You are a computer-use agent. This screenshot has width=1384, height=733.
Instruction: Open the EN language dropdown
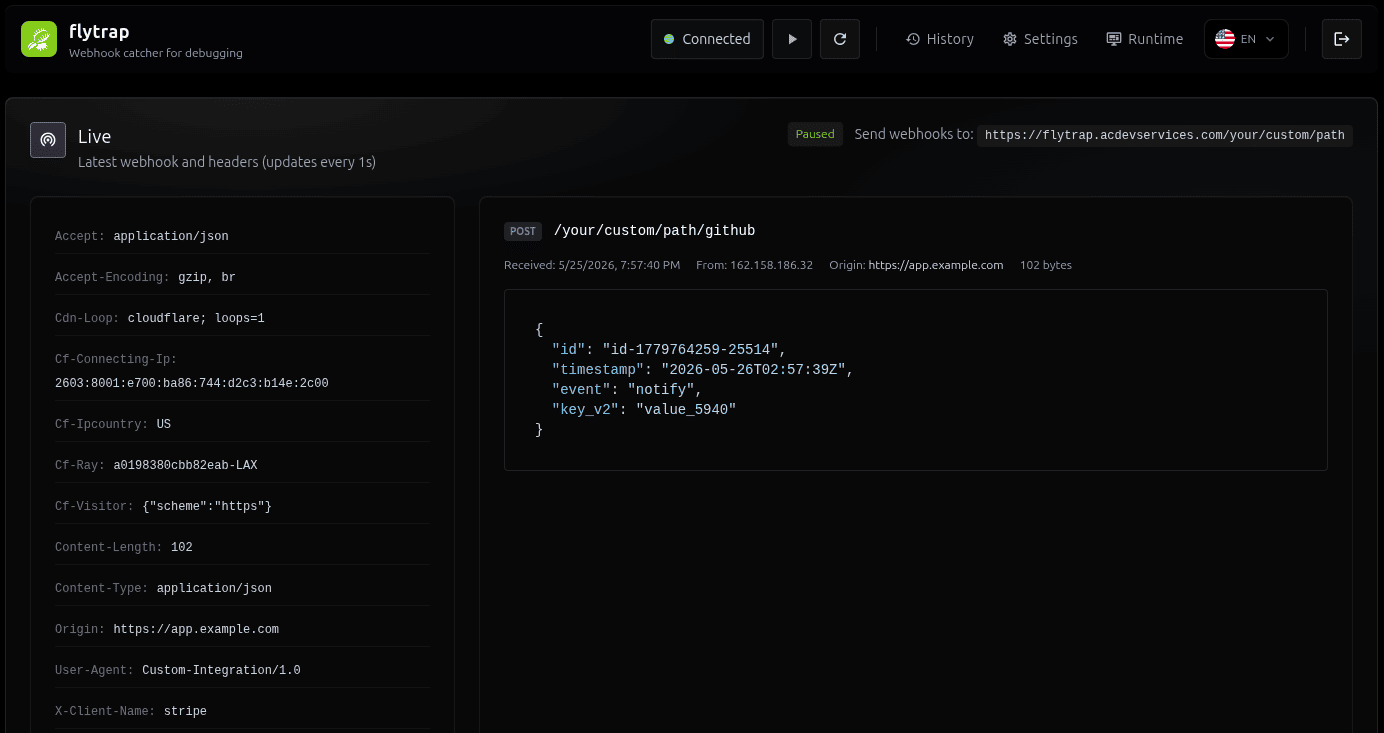[x=1246, y=39]
